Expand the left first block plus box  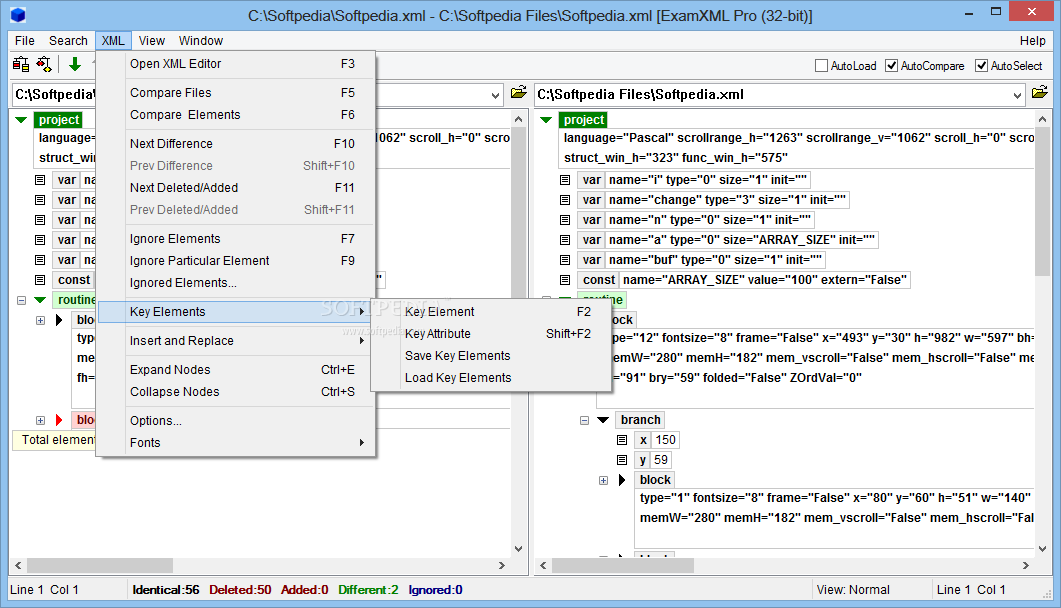pyautogui.click(x=41, y=320)
